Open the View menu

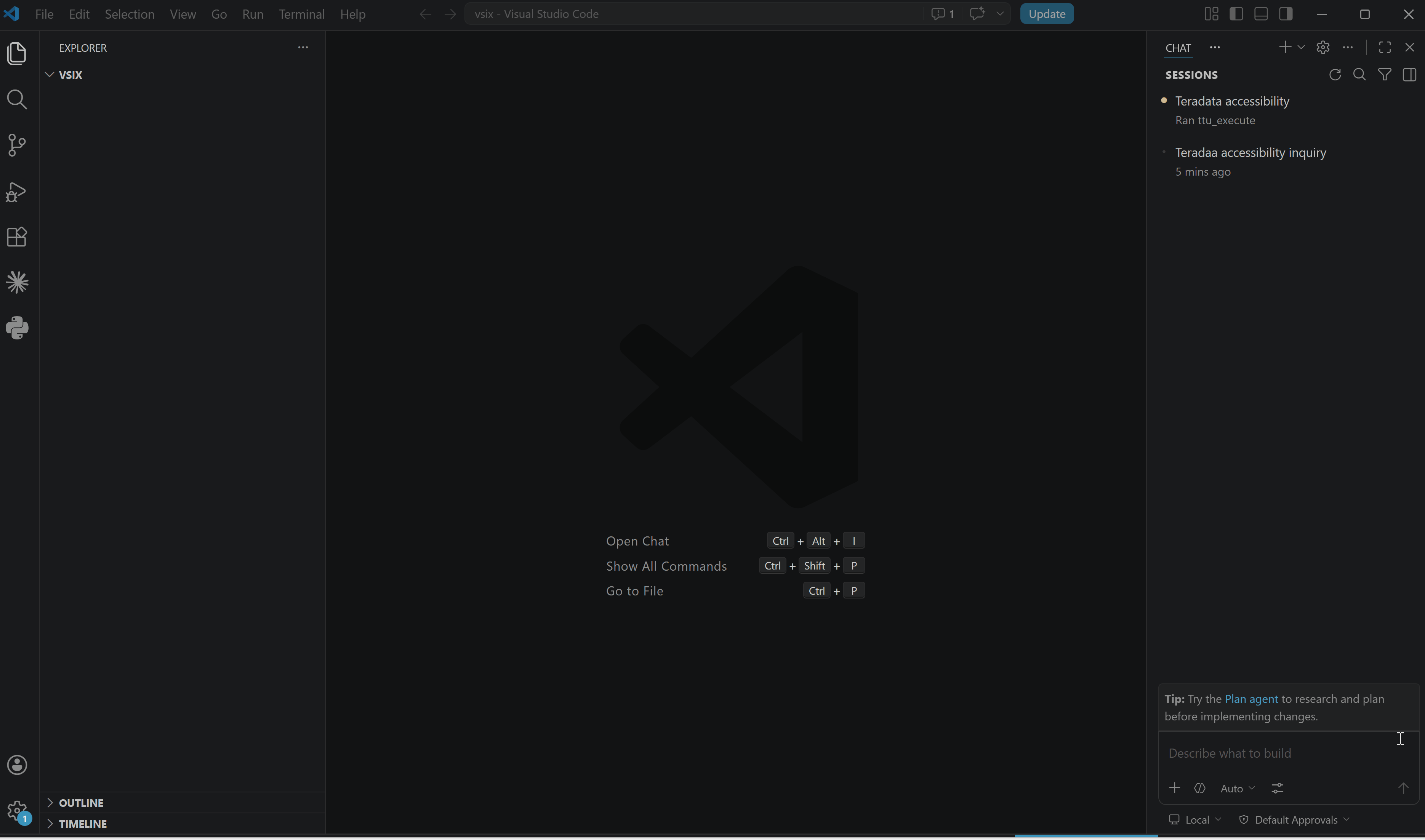pos(183,14)
